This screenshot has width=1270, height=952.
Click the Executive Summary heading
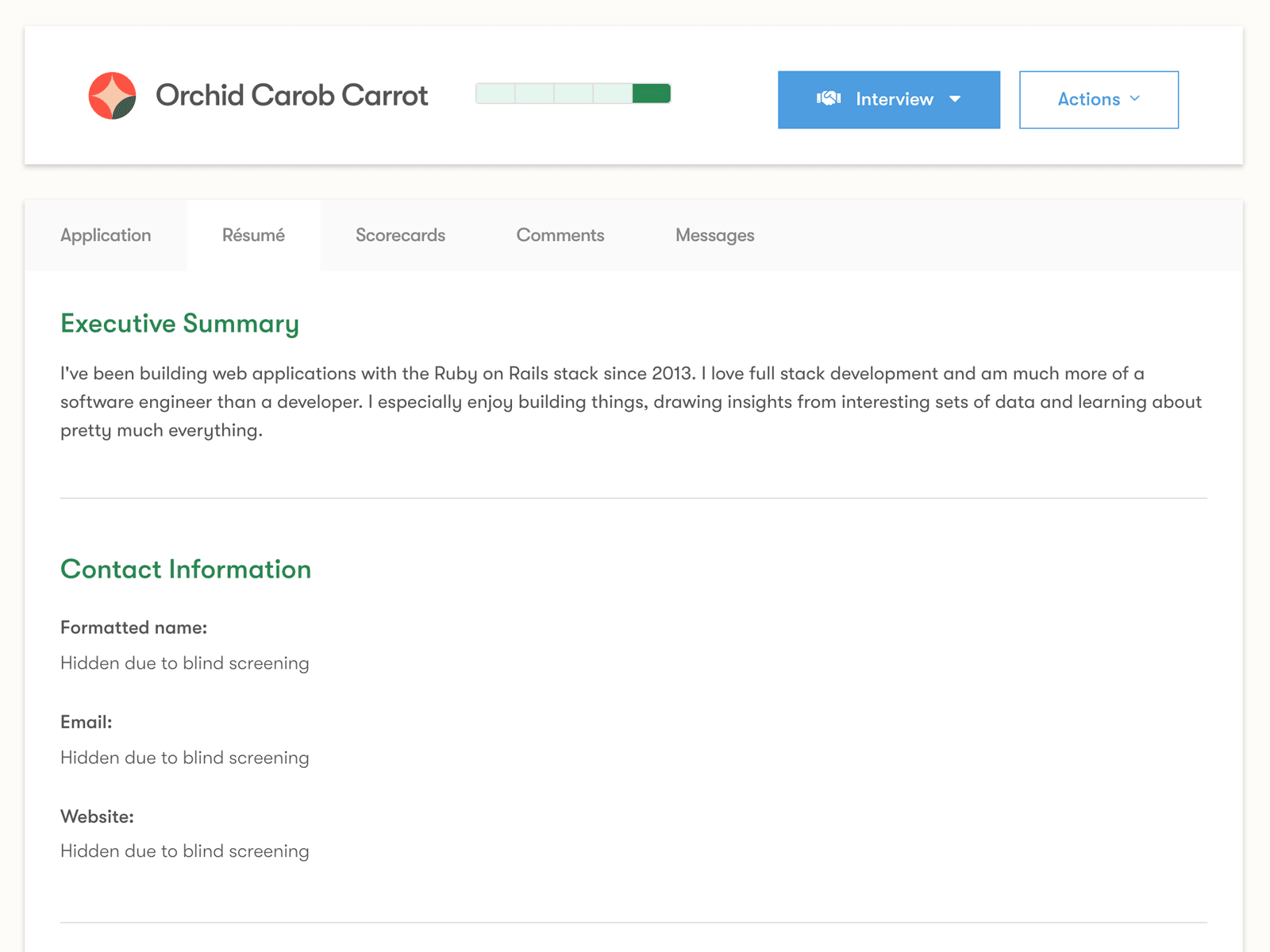[180, 324]
